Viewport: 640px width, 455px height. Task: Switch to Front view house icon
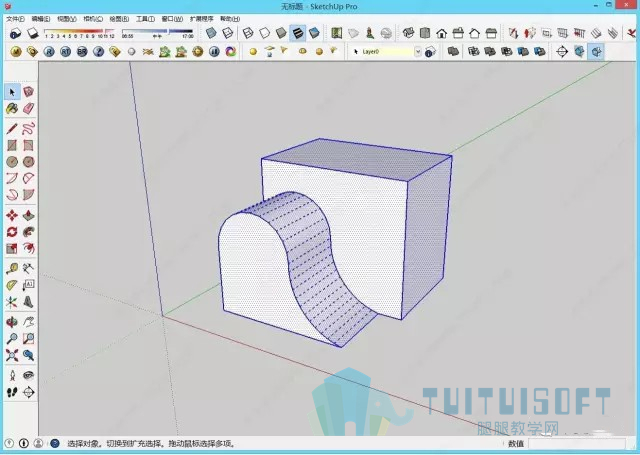point(441,33)
